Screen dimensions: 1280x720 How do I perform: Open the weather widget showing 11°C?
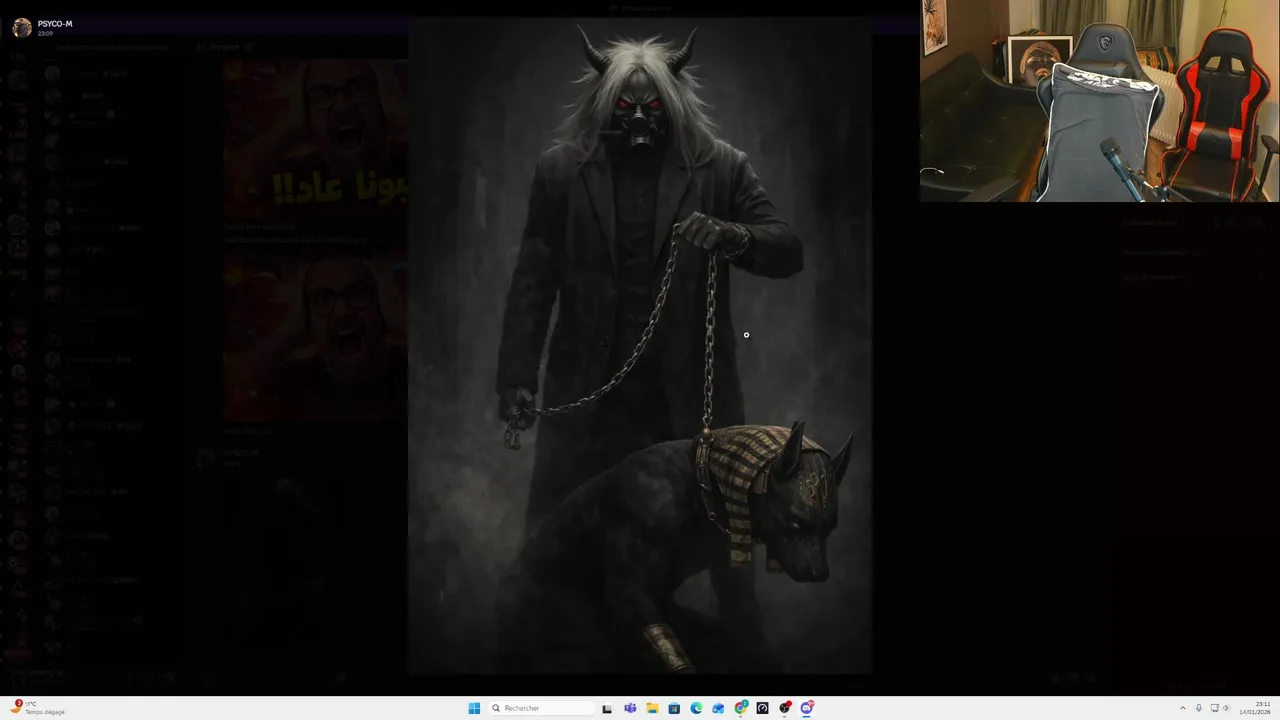point(38,707)
